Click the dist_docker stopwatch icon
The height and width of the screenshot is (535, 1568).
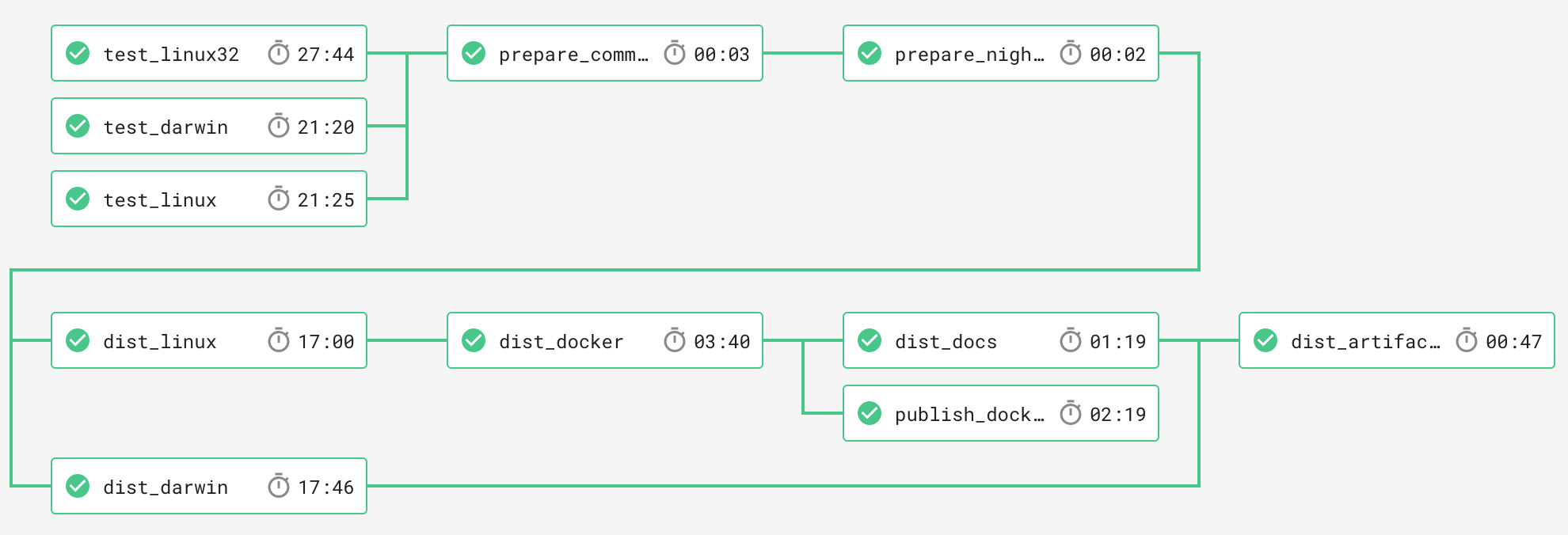[675, 340]
